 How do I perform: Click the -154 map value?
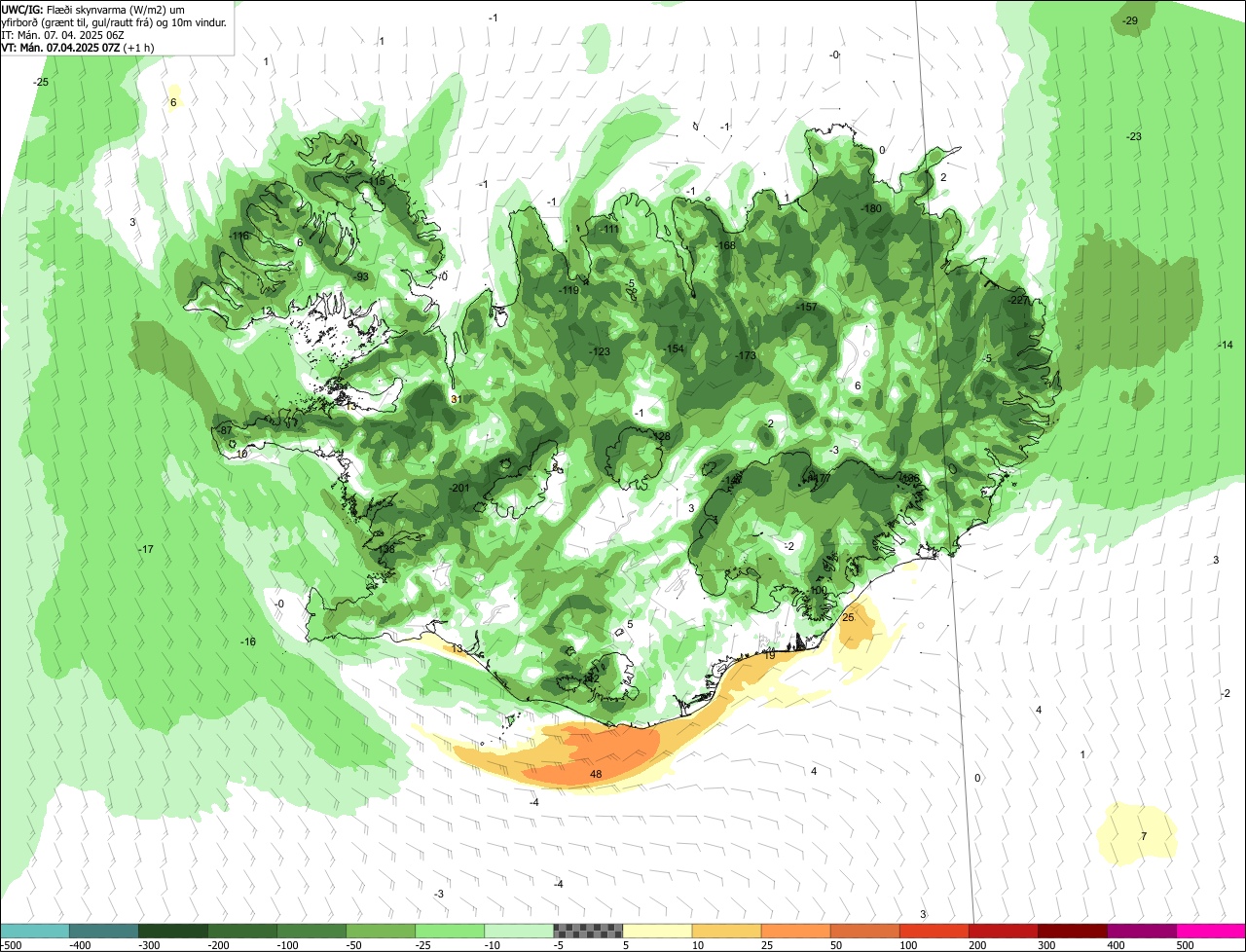[675, 348]
